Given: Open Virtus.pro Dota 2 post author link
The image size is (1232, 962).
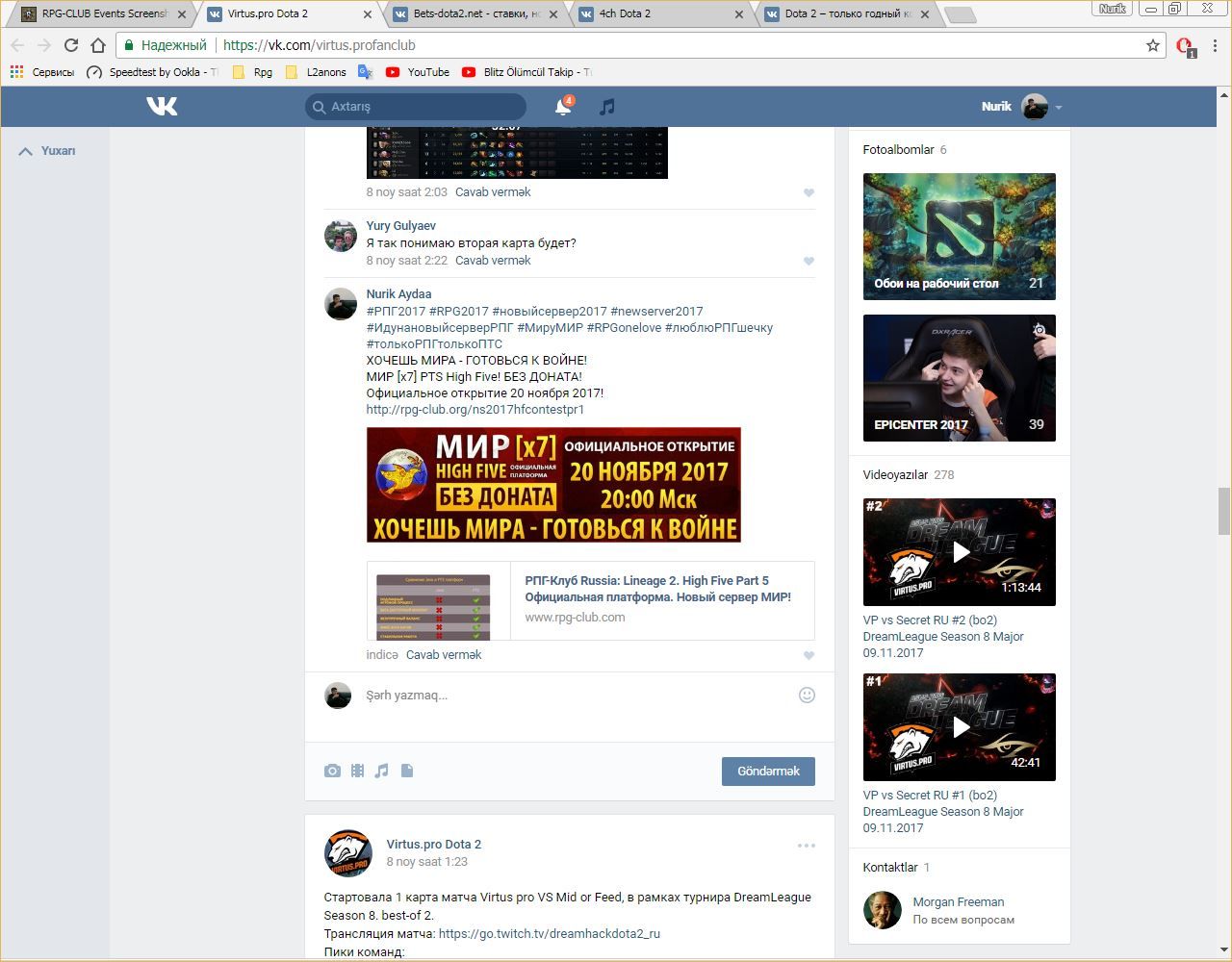Looking at the screenshot, I should pyautogui.click(x=434, y=845).
